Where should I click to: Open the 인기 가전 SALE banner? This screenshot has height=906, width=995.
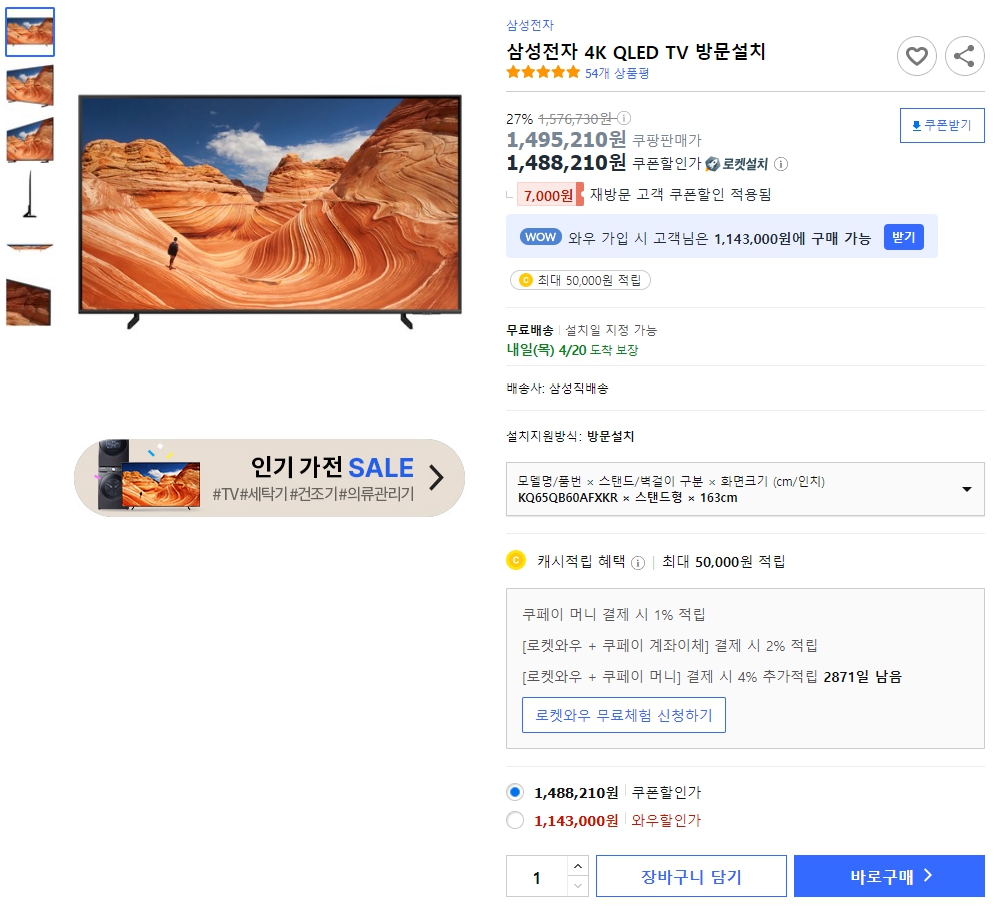click(268, 478)
